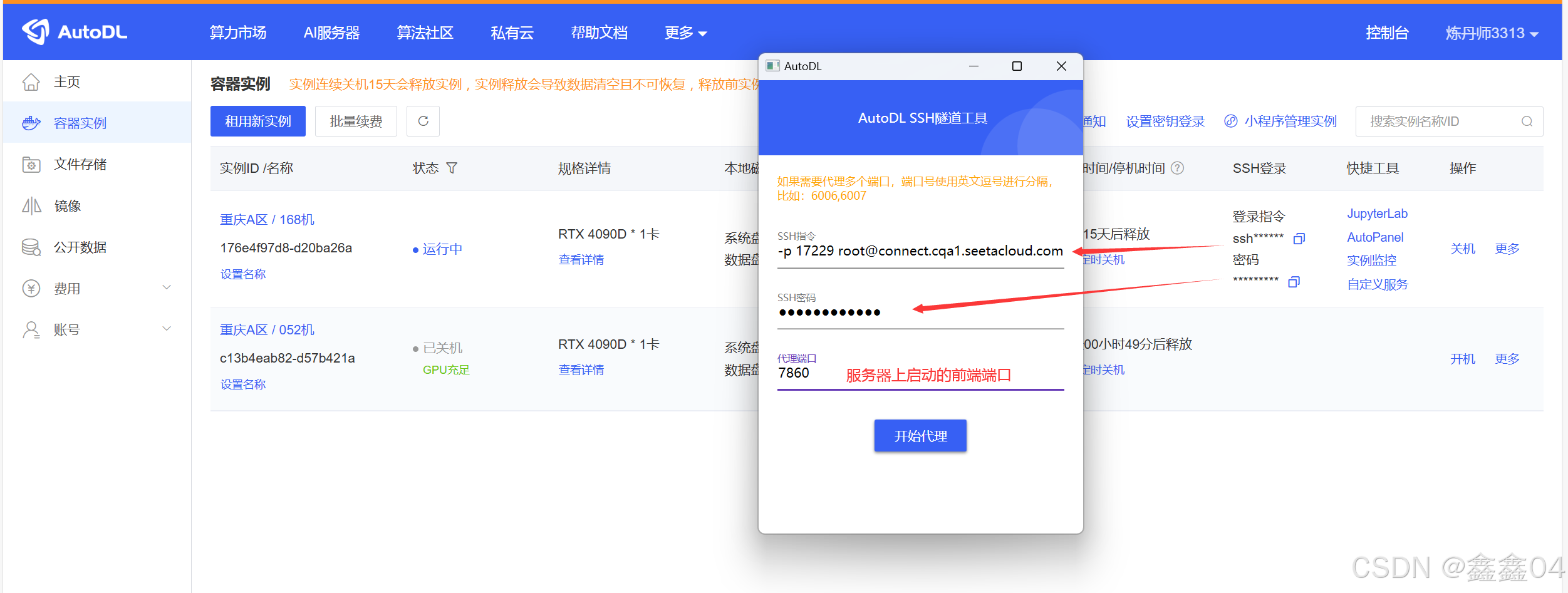Click the 设置密钥登录 link
The width and height of the screenshot is (1568, 593).
1165,121
